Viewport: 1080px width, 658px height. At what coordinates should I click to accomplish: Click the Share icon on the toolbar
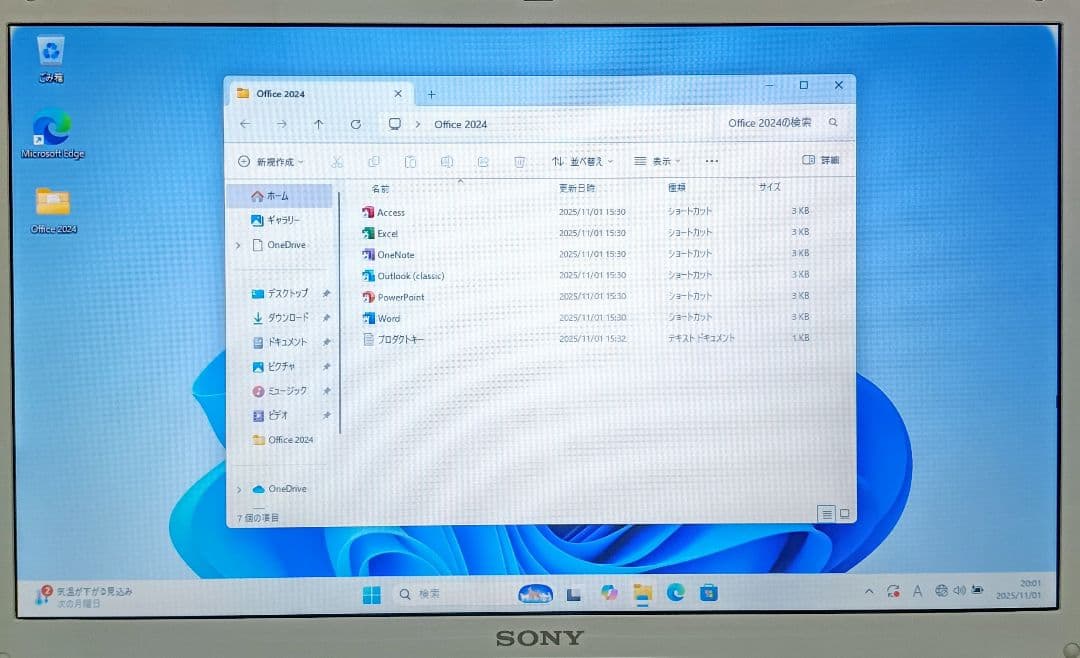coord(484,161)
